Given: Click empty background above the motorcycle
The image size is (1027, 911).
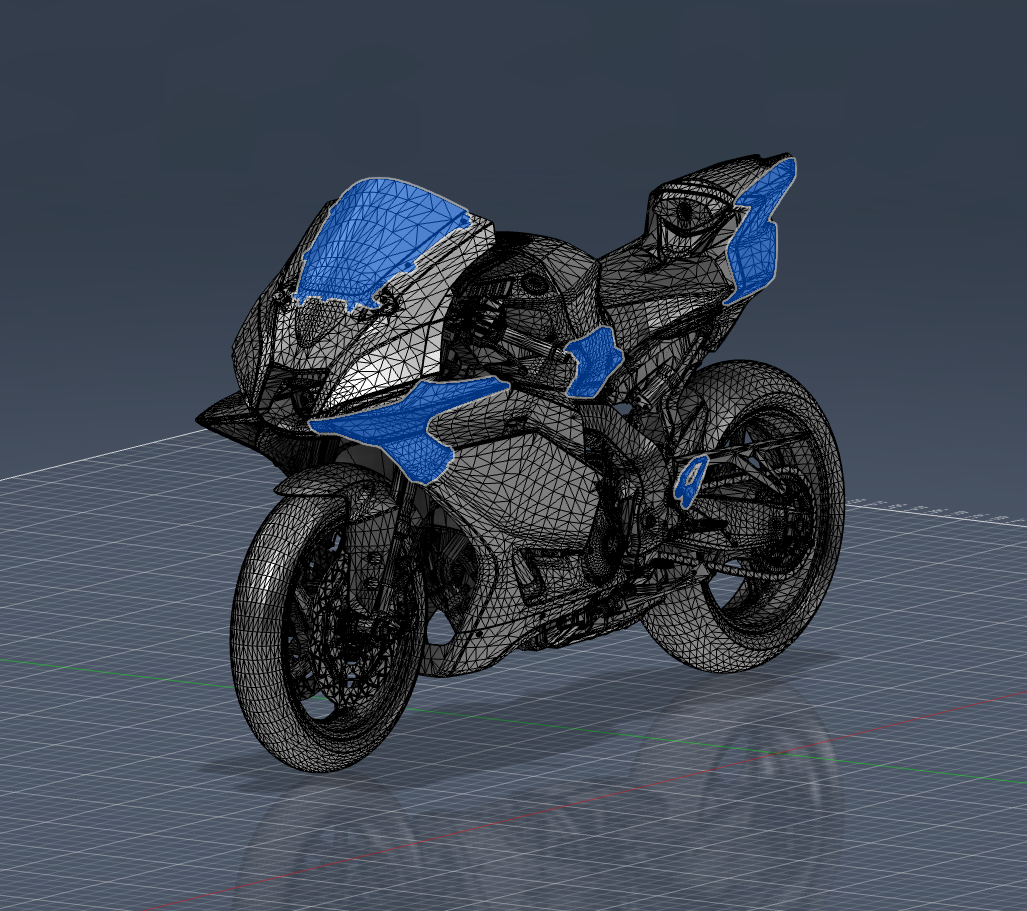Looking at the screenshot, I should [500, 80].
